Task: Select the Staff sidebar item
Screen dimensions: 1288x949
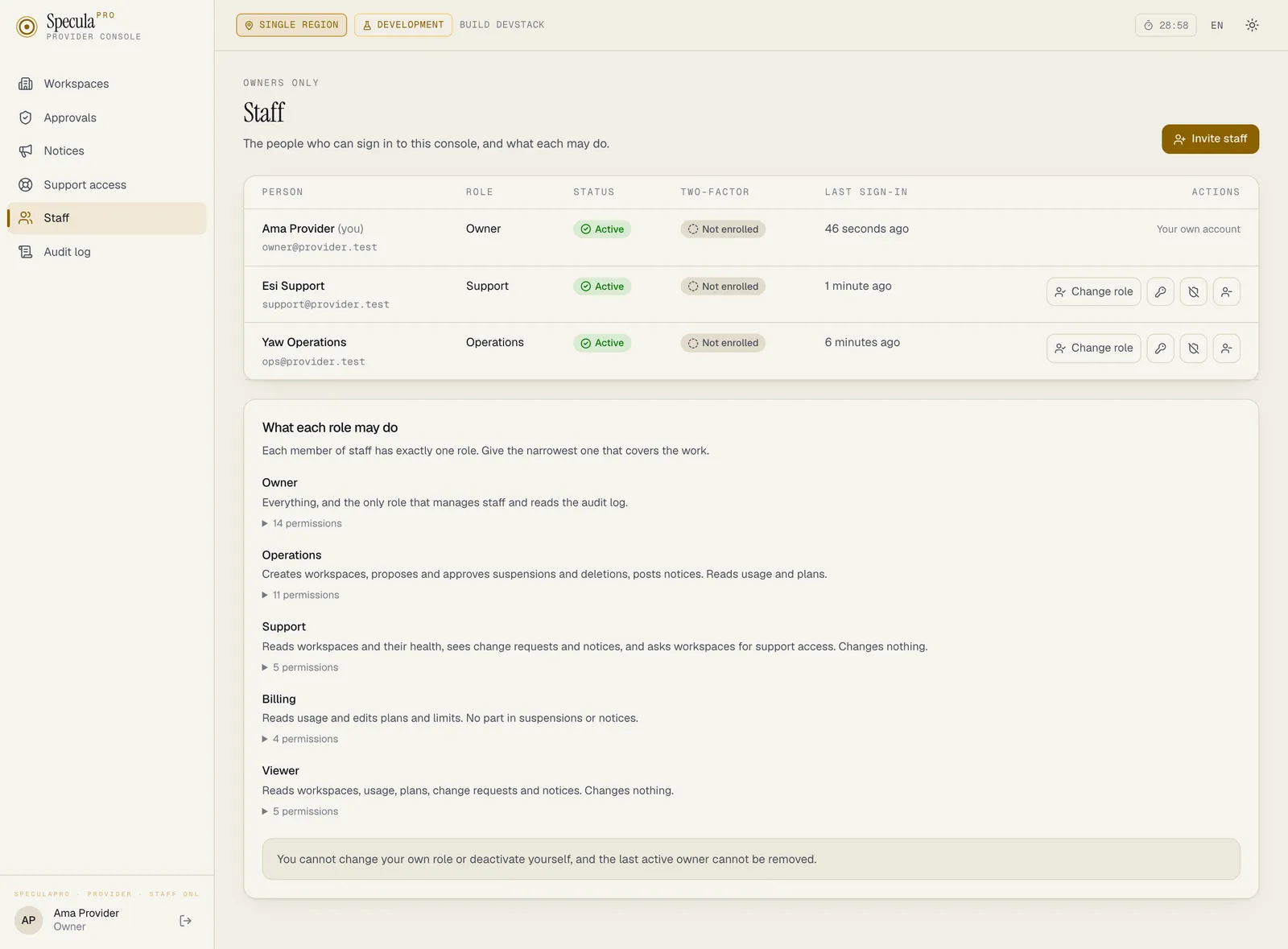Action: (106, 218)
